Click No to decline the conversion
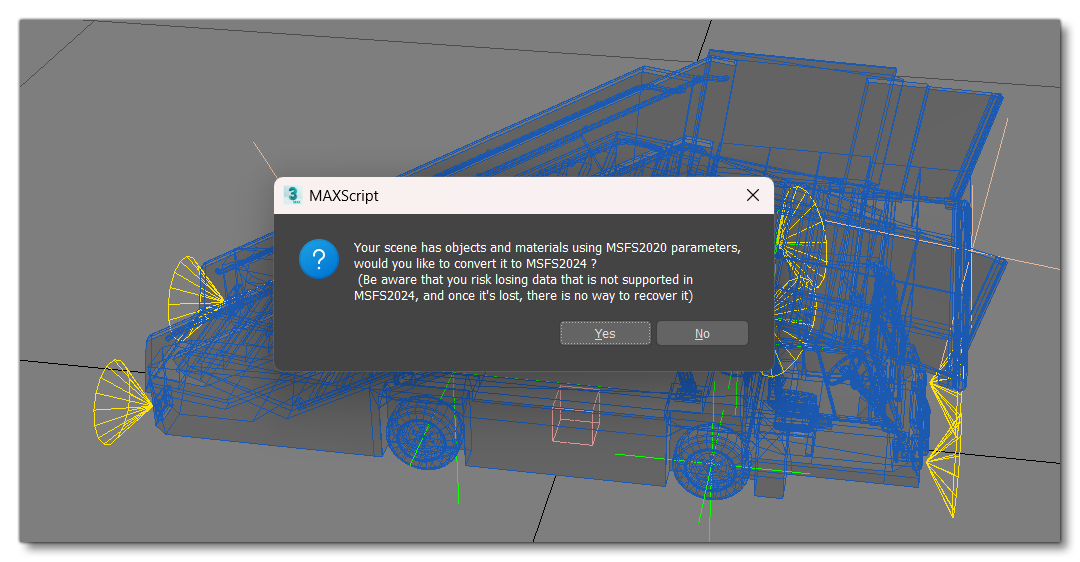Screen dimensions: 1080x562 point(702,333)
